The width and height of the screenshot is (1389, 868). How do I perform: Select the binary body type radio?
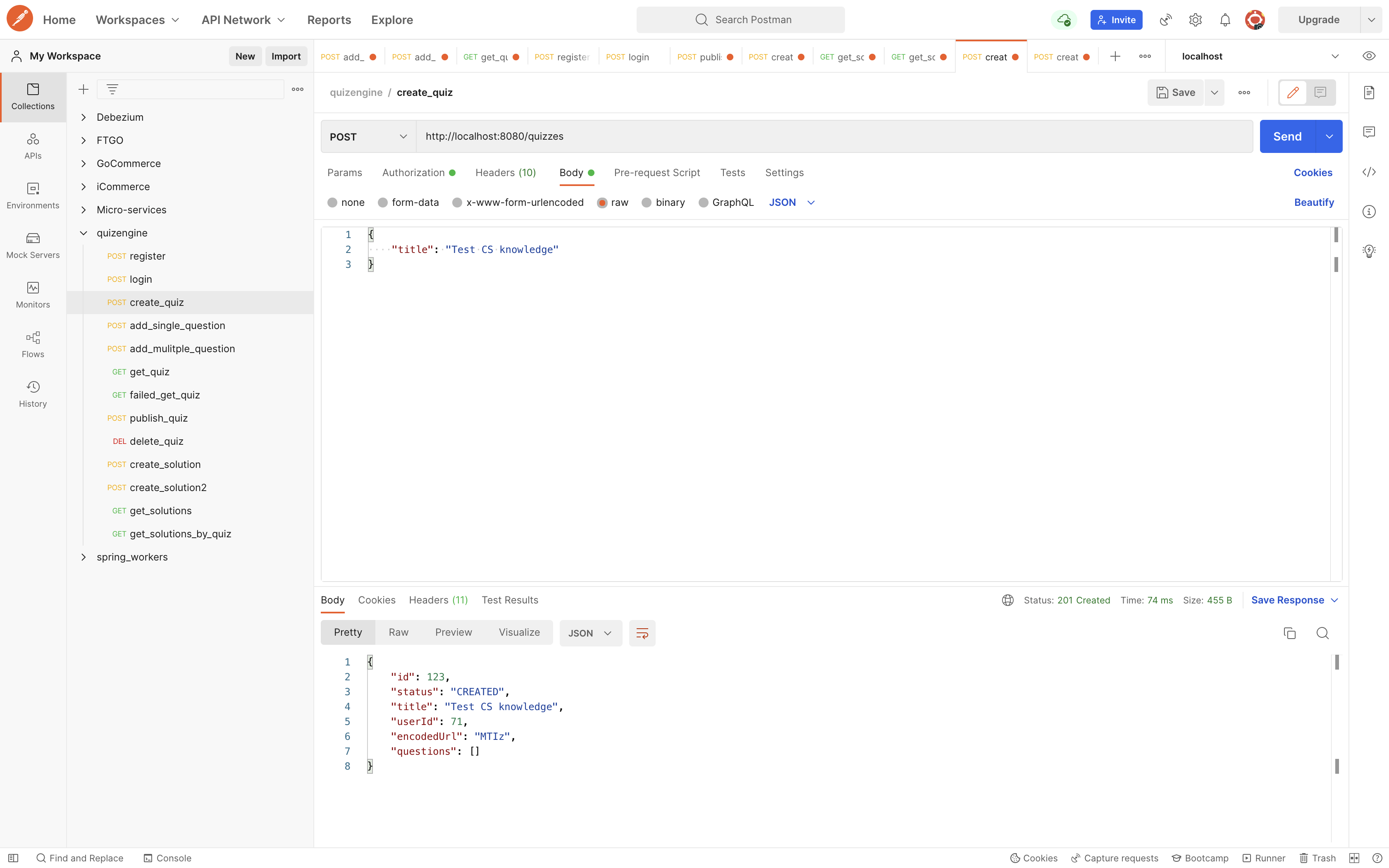pos(646,203)
